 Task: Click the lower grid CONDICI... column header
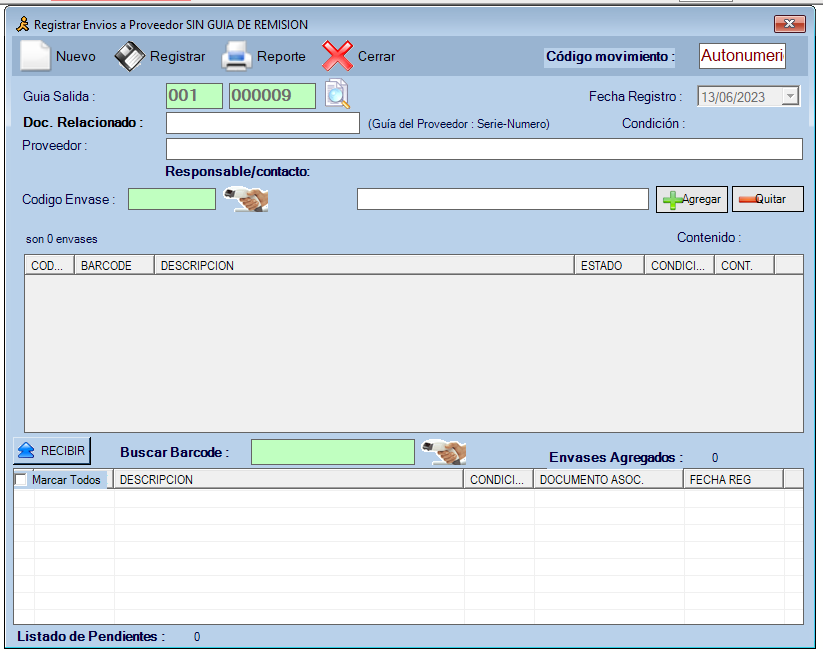pyautogui.click(x=499, y=479)
